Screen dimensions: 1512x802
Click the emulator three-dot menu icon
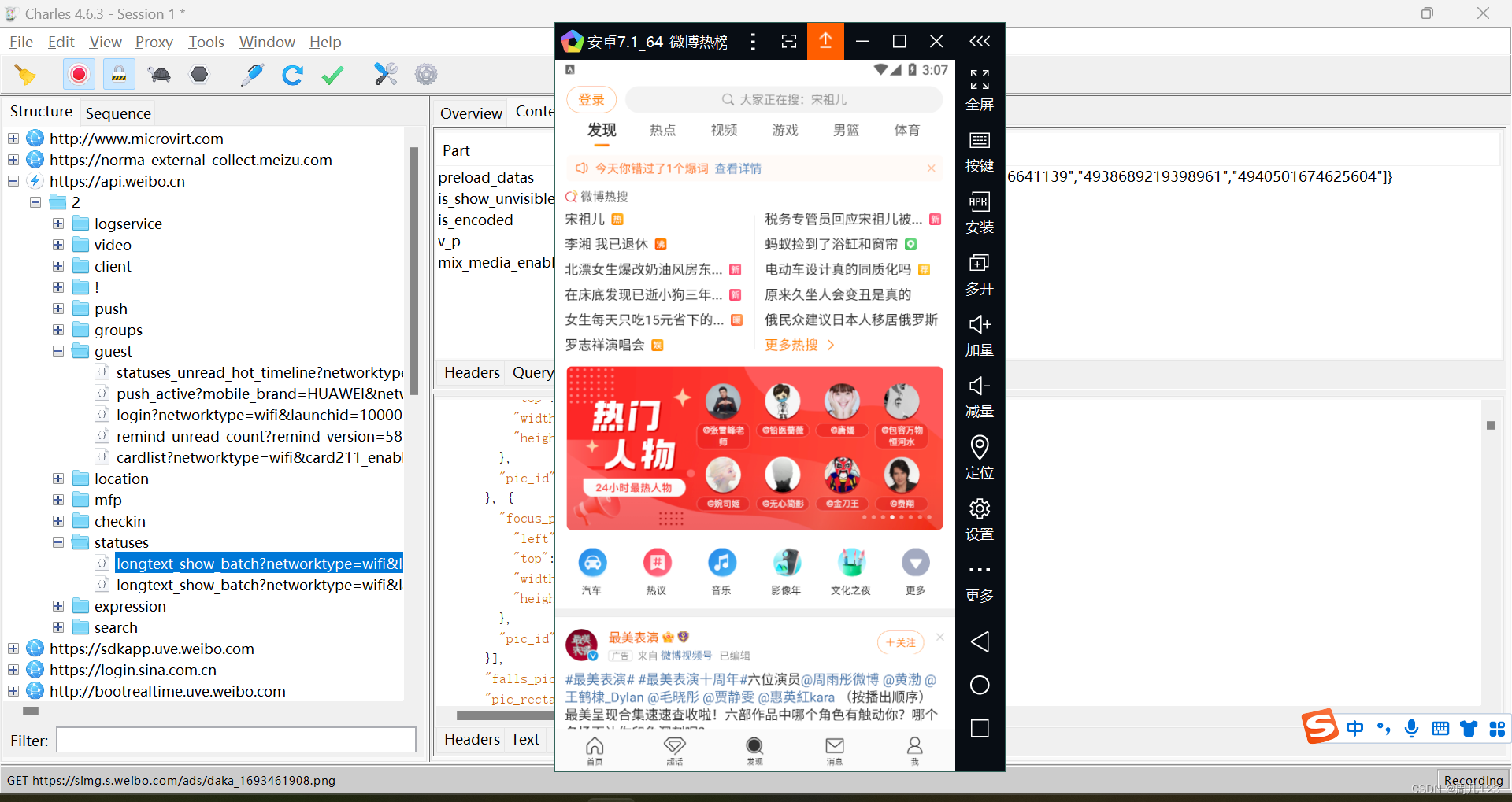[x=753, y=42]
